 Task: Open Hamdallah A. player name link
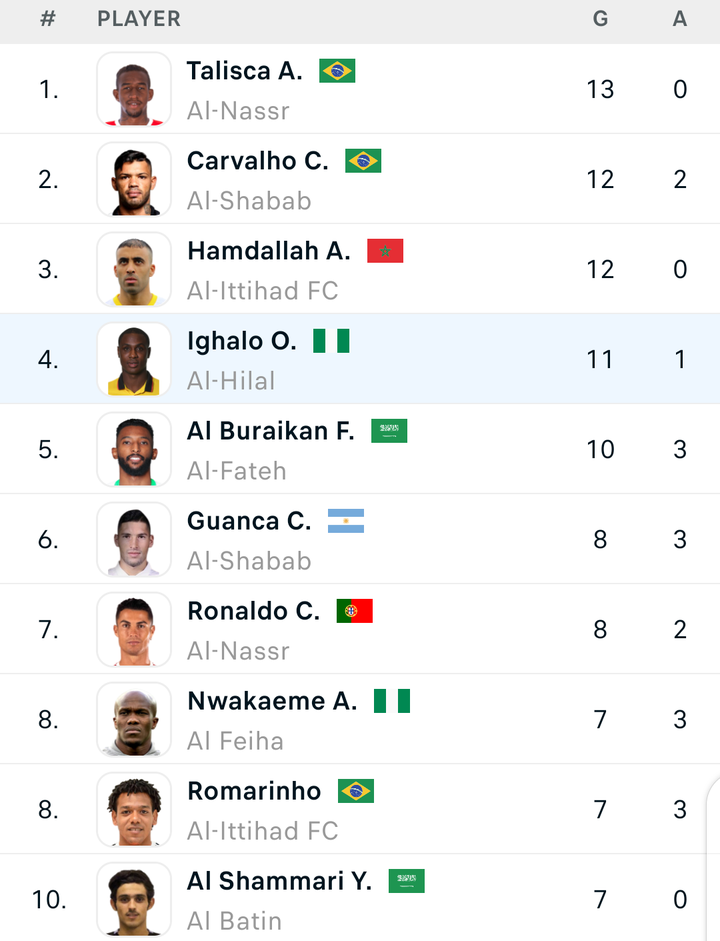point(269,251)
